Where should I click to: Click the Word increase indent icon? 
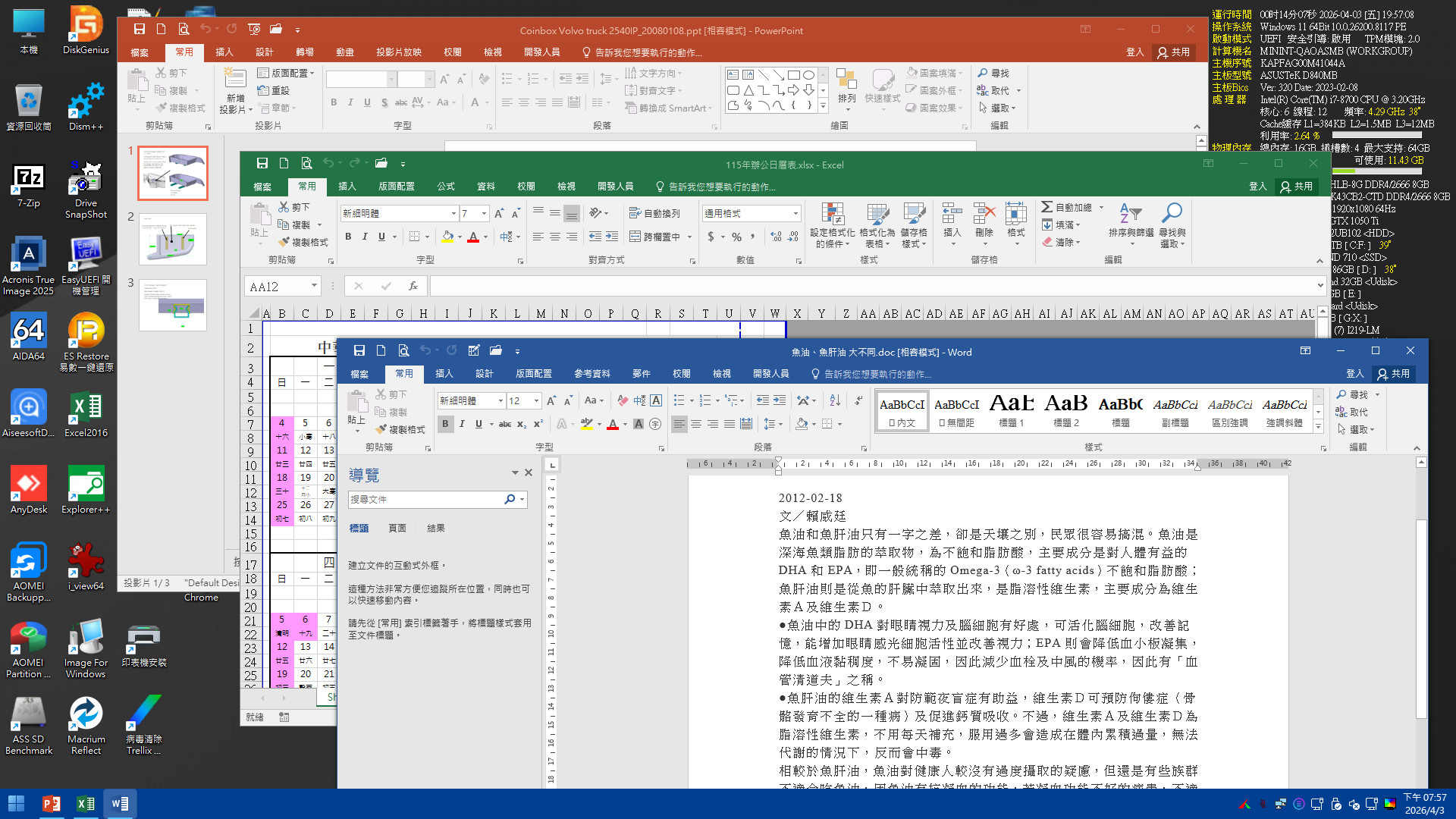pyautogui.click(x=780, y=400)
